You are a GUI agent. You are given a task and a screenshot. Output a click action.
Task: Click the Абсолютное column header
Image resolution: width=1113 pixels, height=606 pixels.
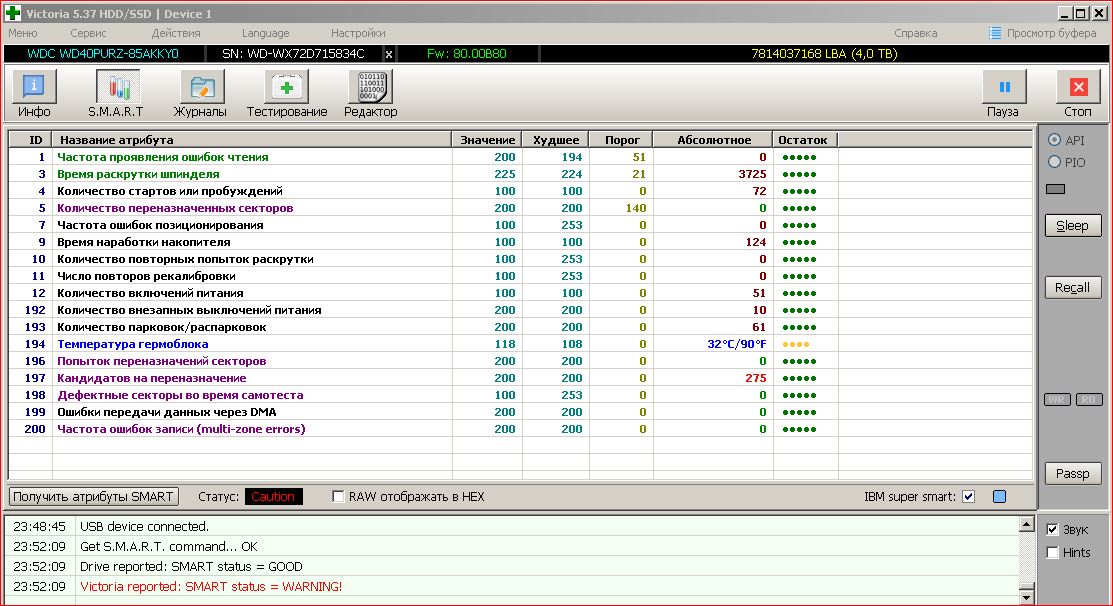(713, 140)
